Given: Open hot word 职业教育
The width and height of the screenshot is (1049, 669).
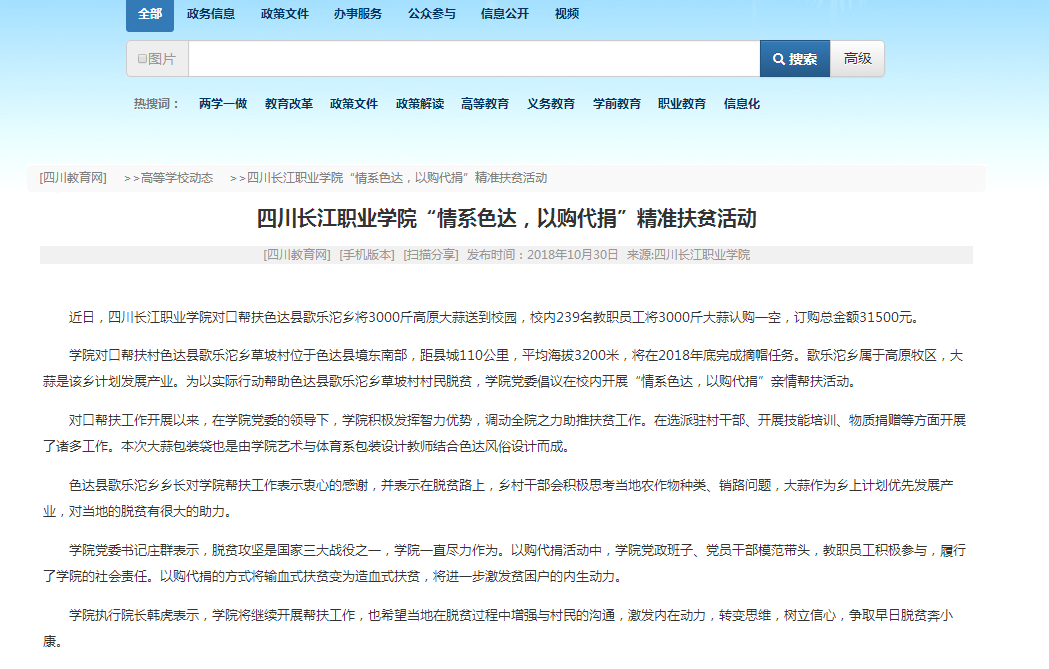Looking at the screenshot, I should point(682,104).
